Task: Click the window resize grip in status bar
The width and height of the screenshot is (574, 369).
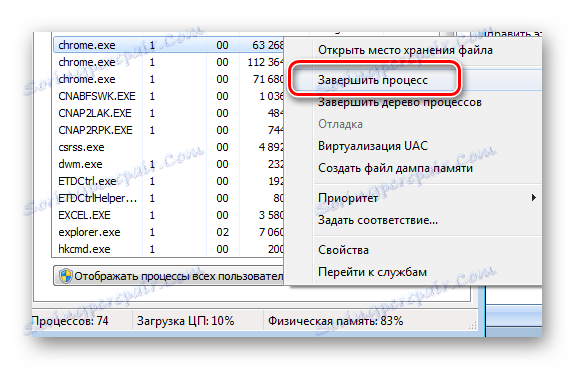Action: [x=473, y=325]
